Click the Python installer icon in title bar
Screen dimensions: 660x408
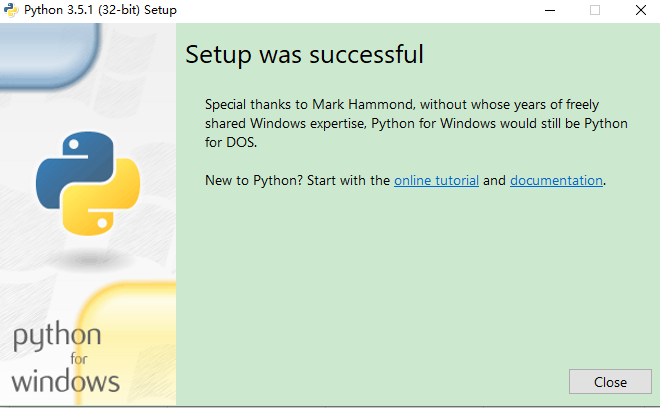(10, 10)
